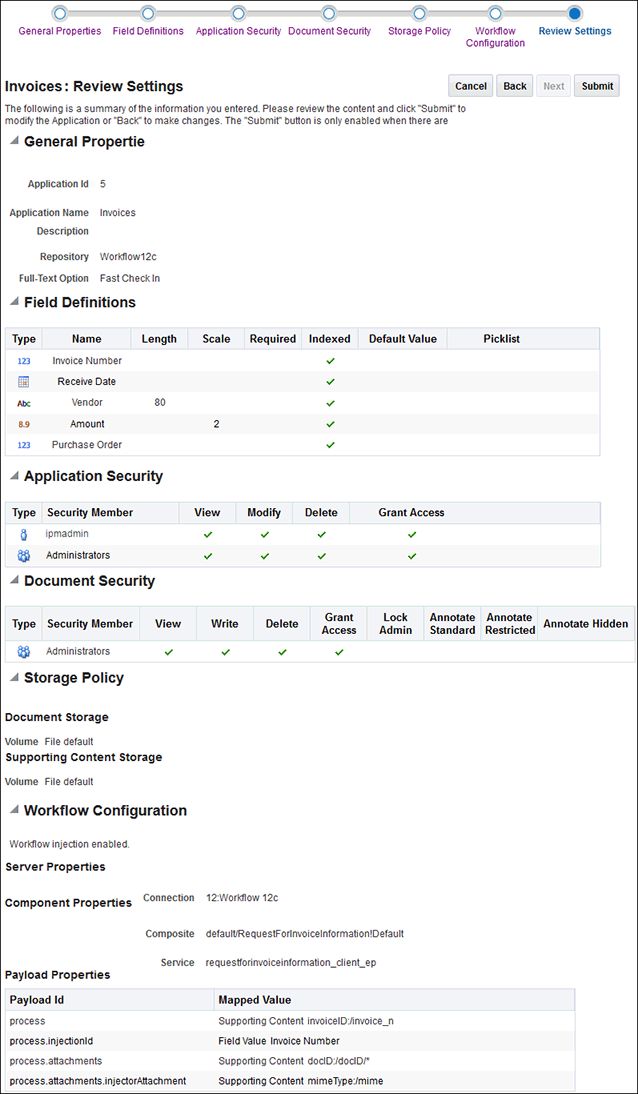Image resolution: width=638 pixels, height=1094 pixels.
Task: Click the Receive Date calendar type icon
Action: tap(24, 382)
